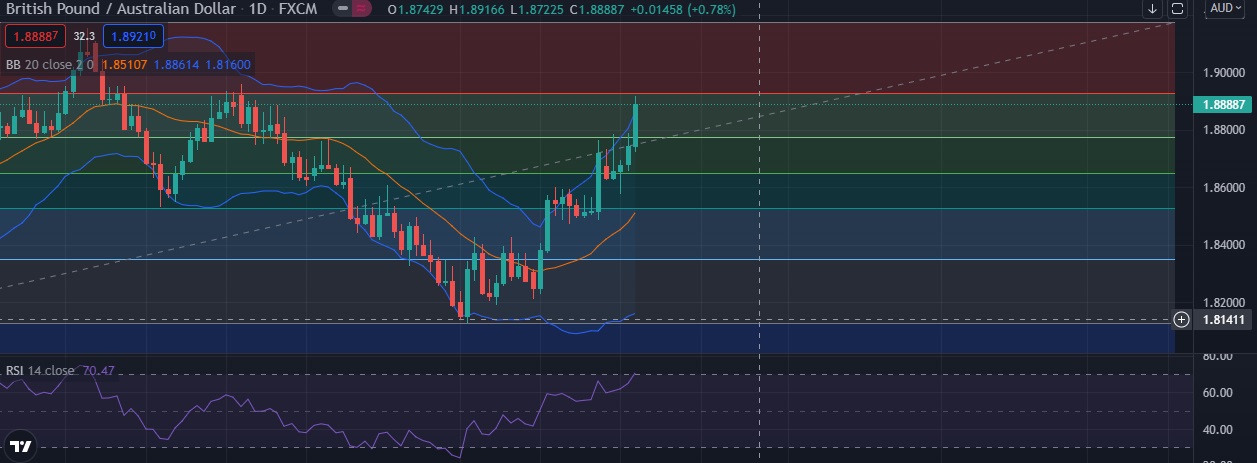Click the TradingView logo icon
1257x463 pixels.
click(20, 446)
